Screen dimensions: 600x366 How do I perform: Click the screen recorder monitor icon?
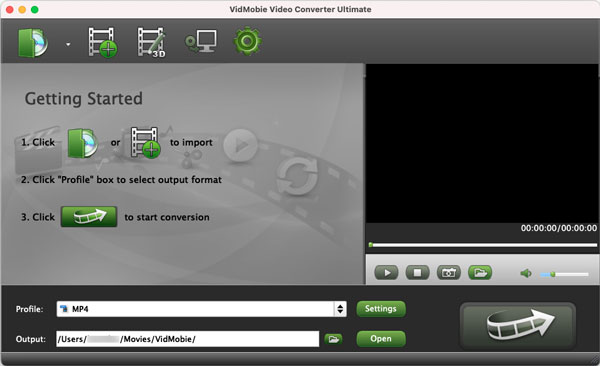(x=201, y=41)
